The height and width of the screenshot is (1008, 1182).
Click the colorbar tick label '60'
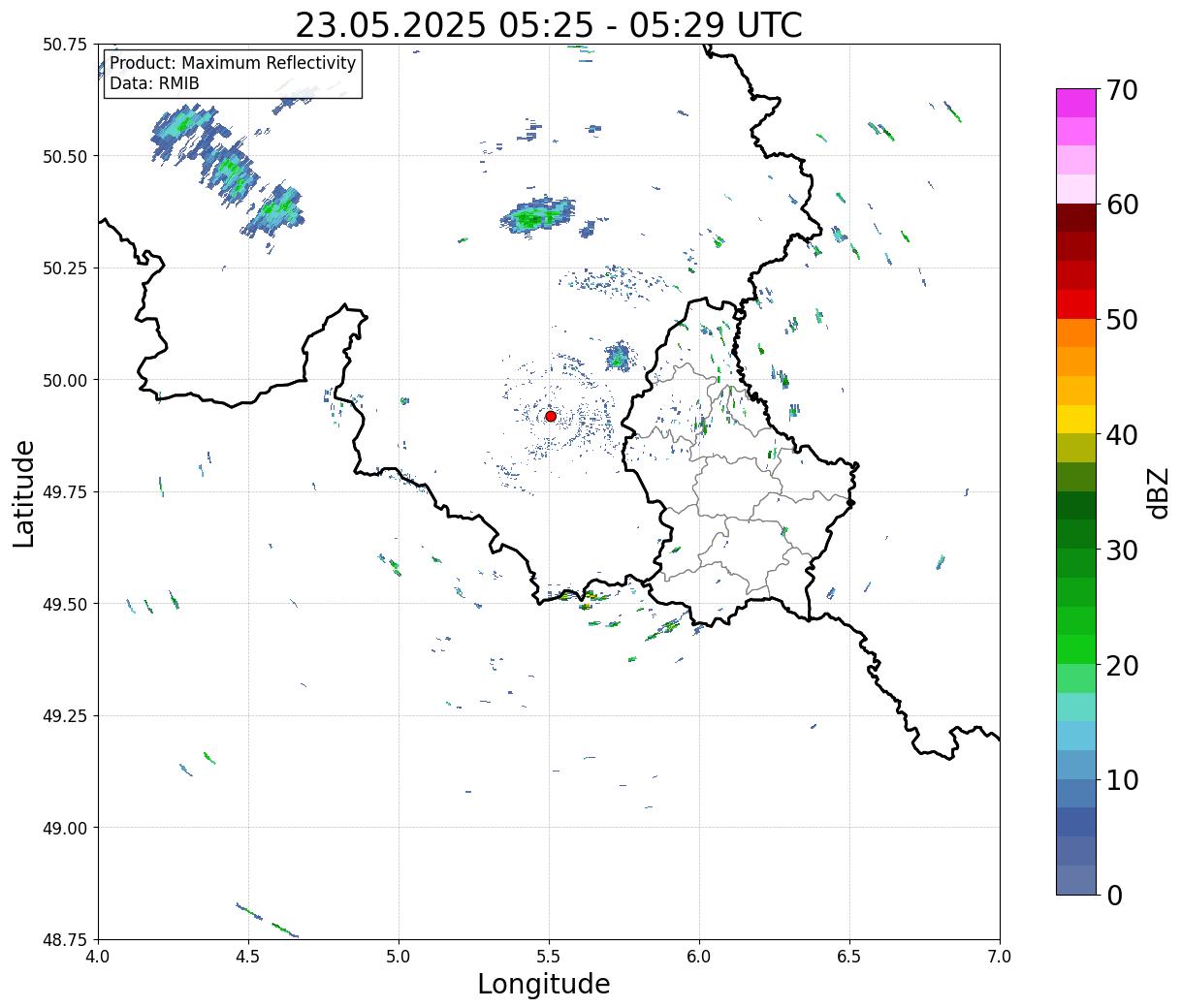click(x=1122, y=205)
